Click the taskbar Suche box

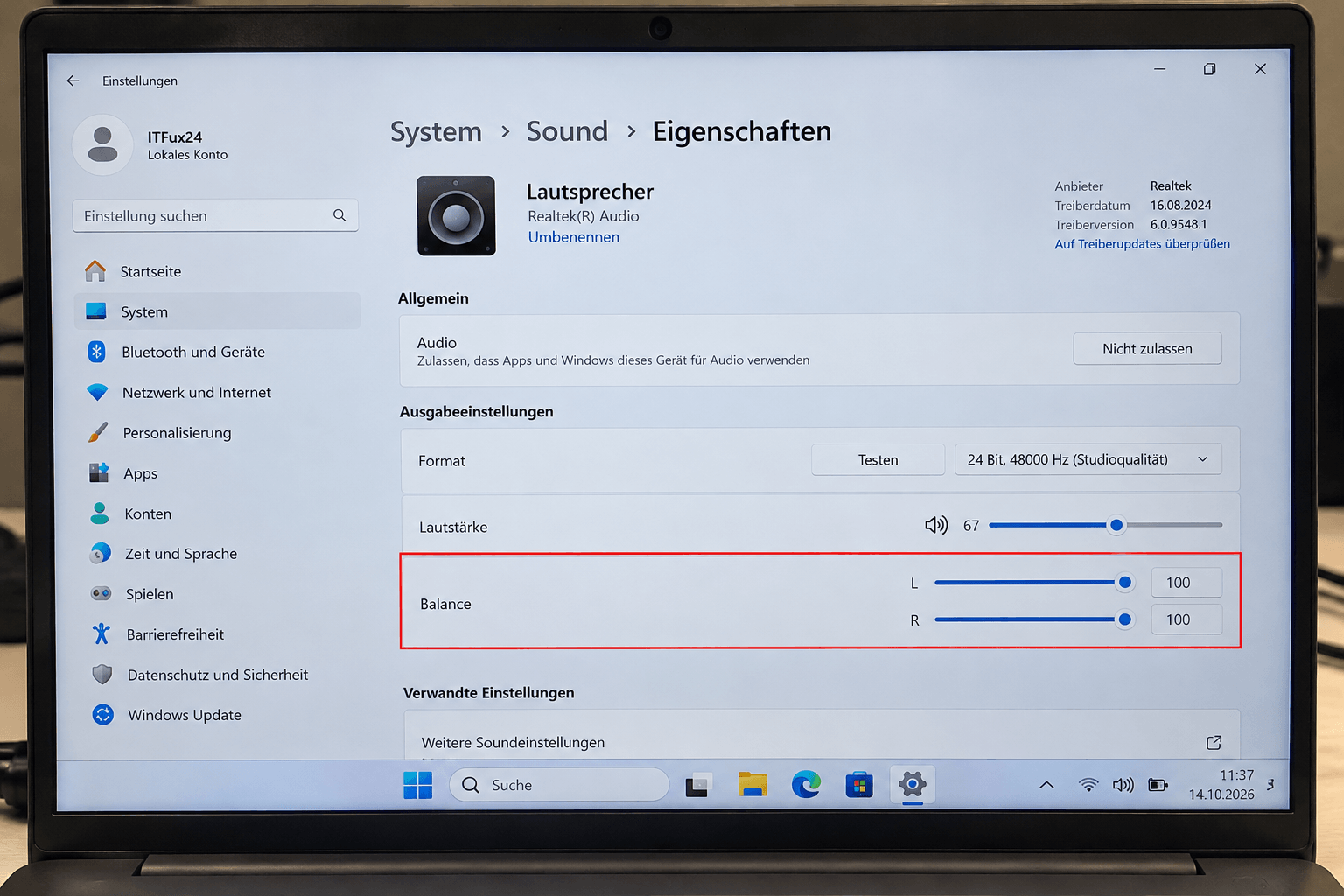[559, 785]
